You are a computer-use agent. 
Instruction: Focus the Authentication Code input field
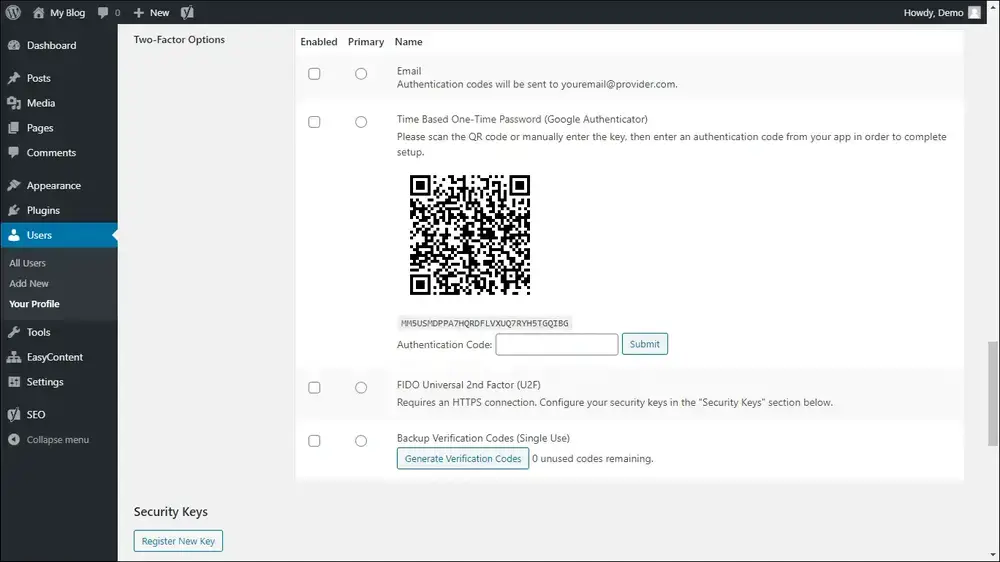click(557, 344)
